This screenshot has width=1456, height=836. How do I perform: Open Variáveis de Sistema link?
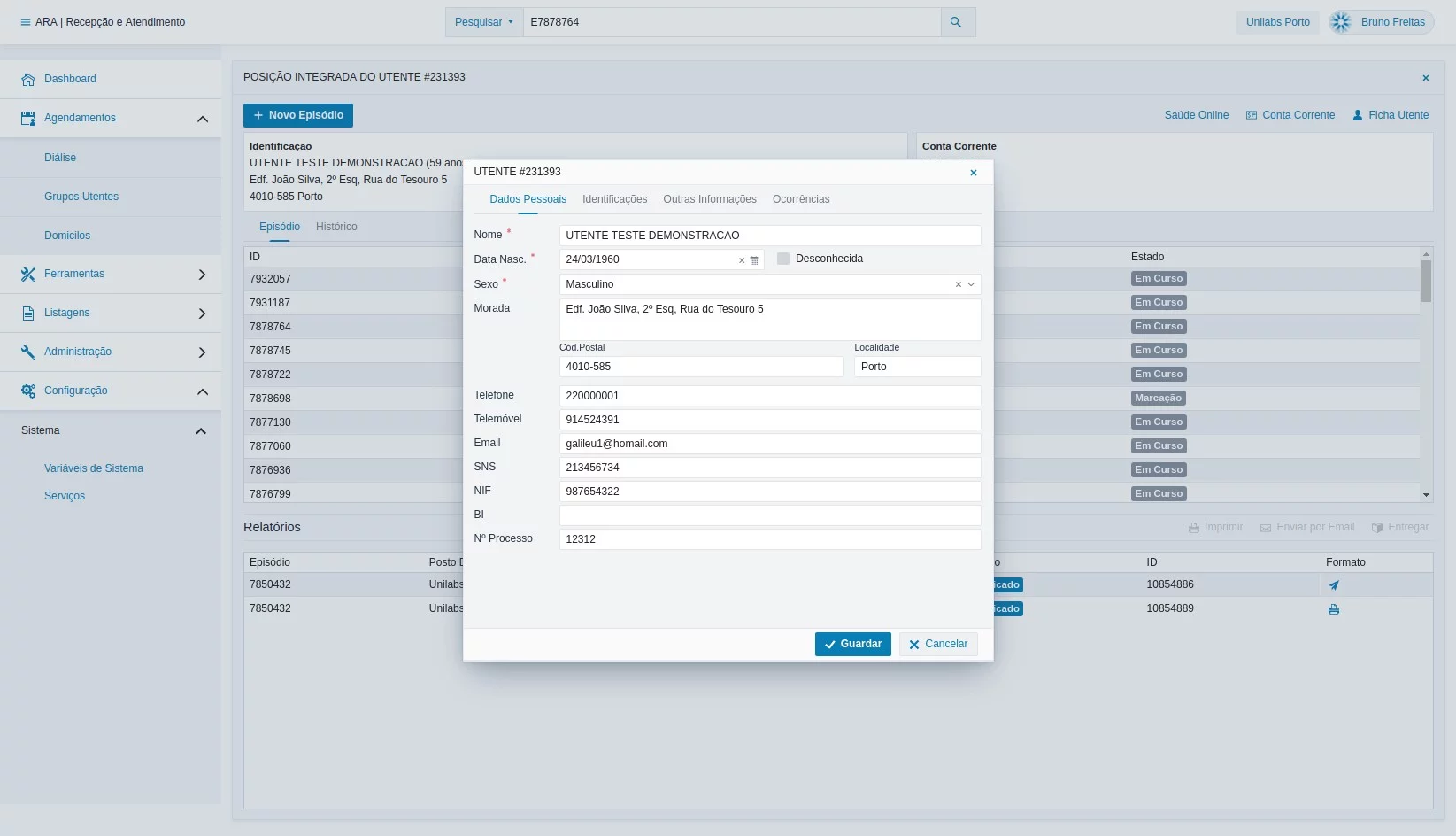pyautogui.click(x=94, y=468)
